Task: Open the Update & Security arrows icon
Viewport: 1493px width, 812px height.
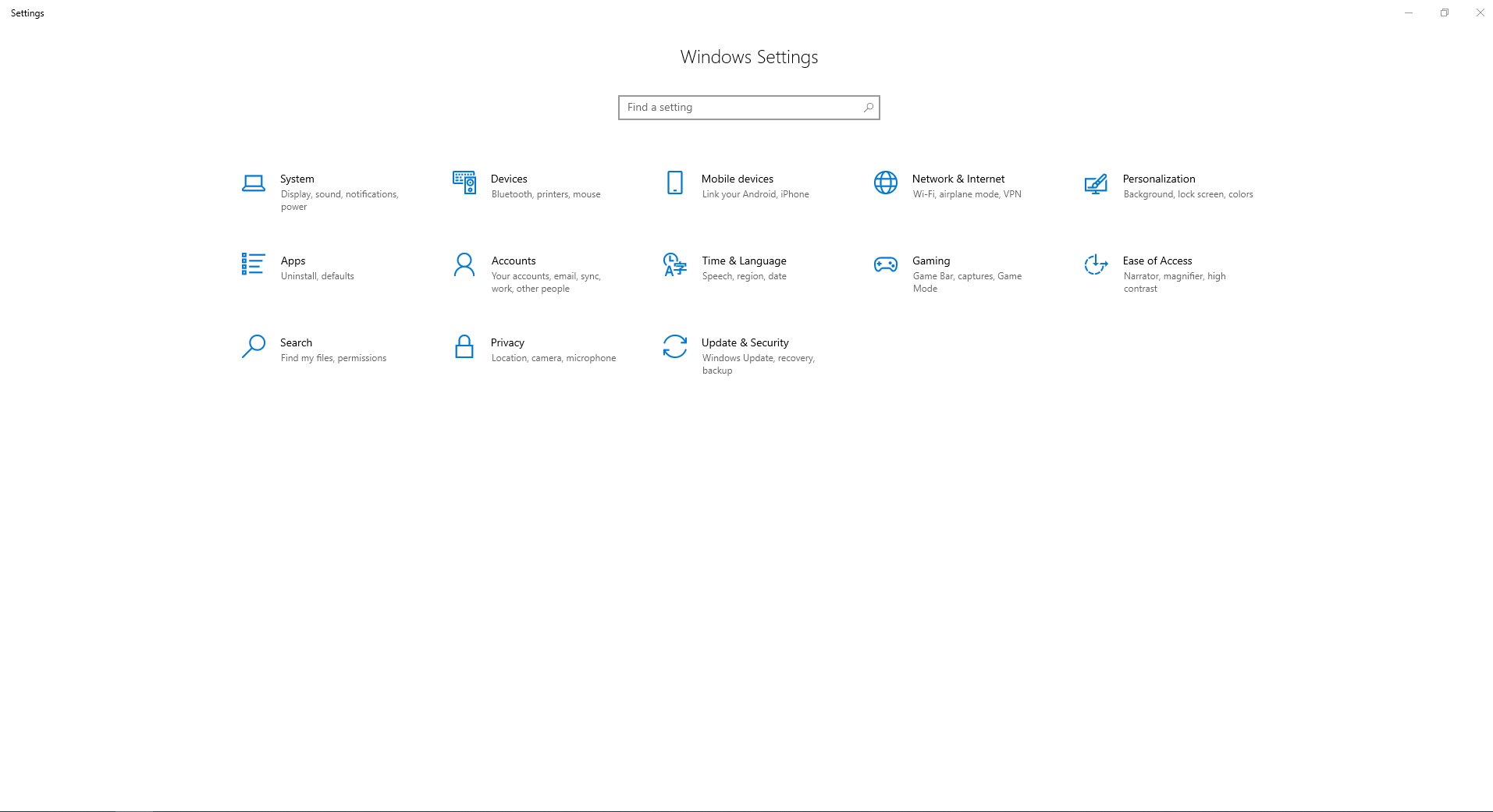Action: tap(675, 346)
